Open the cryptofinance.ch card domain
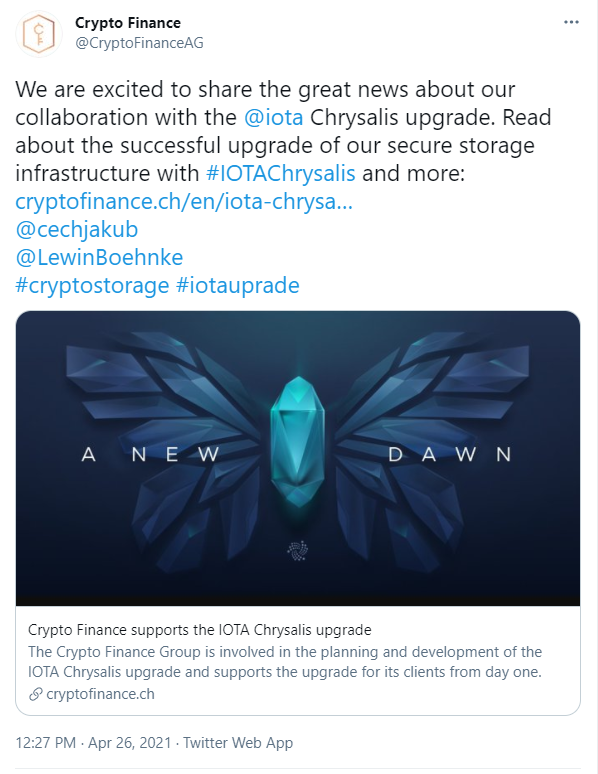Viewport: 598px width, 774px height. (100, 694)
